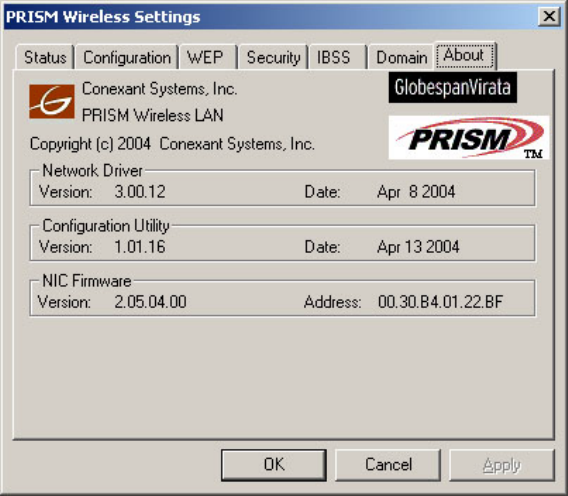Select the Security tab
Viewport: 568px width, 496px height.
click(273, 57)
